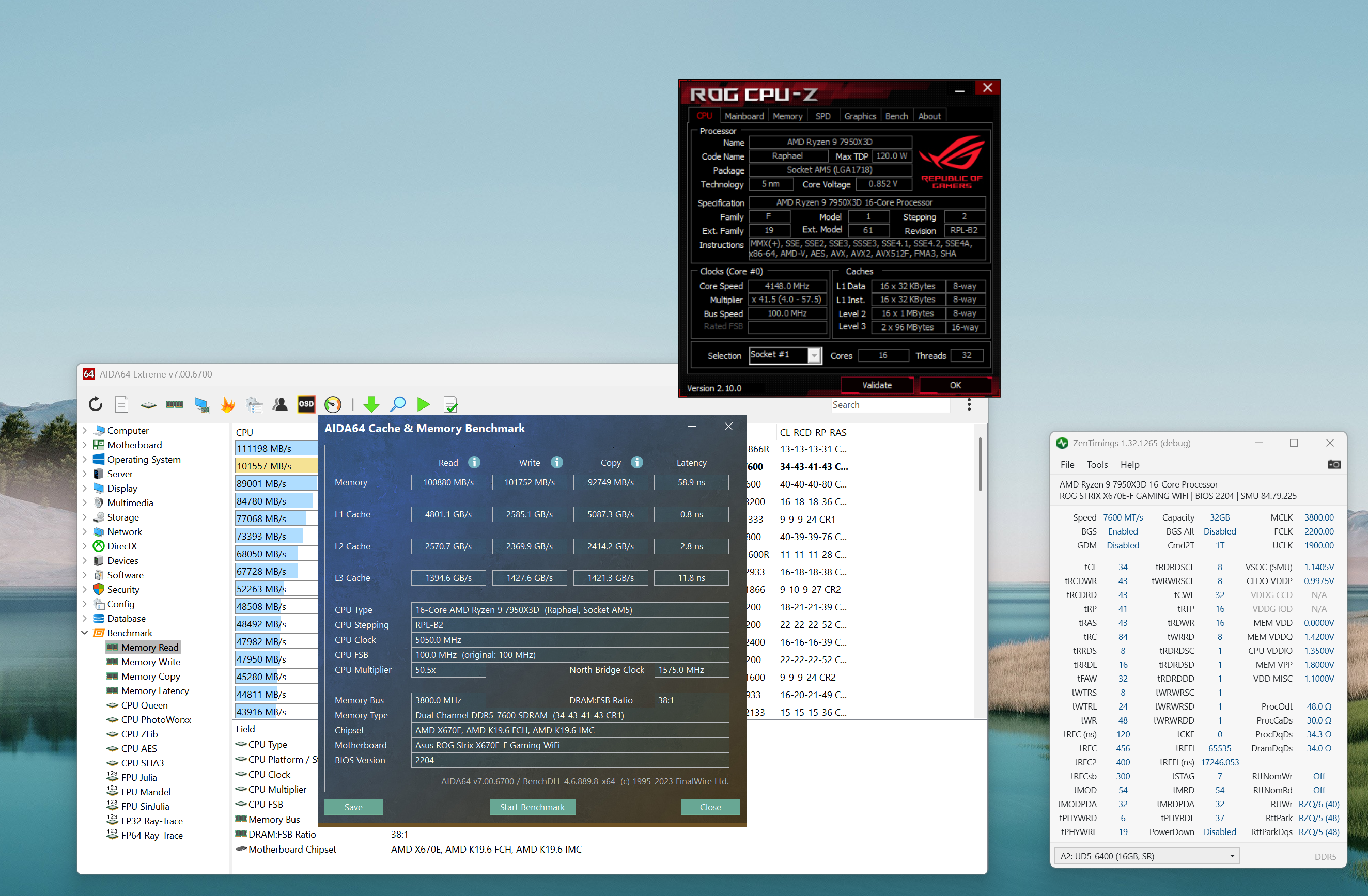
Task: Click the AIDA64 results list vertical scrollbar
Action: (980, 464)
